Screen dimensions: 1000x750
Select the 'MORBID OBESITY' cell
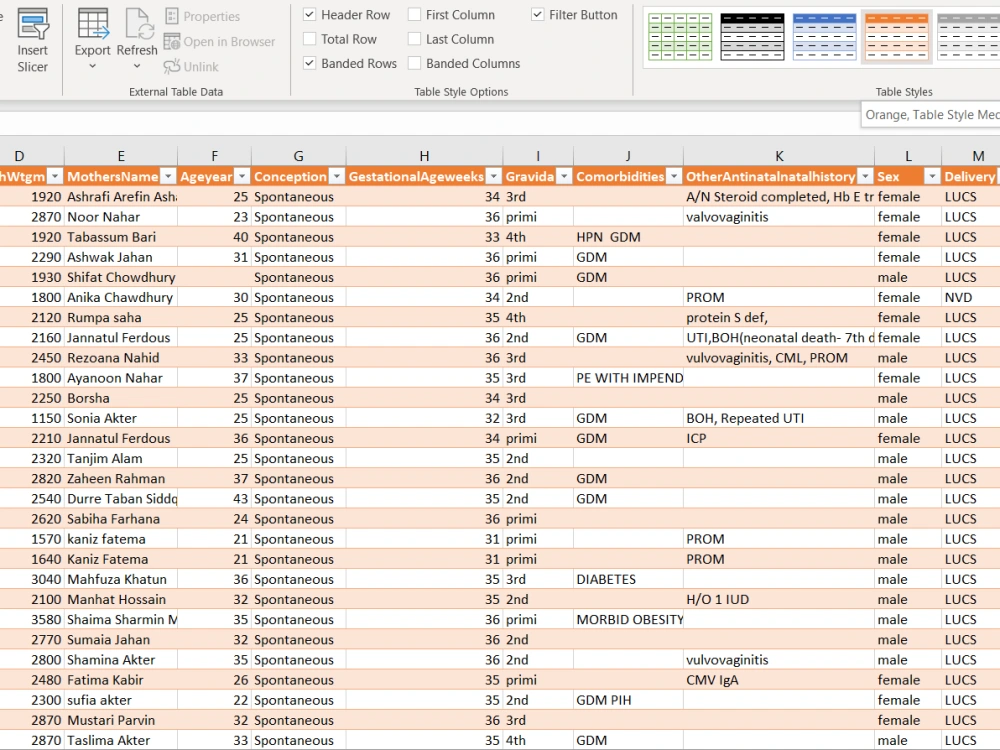(x=628, y=619)
